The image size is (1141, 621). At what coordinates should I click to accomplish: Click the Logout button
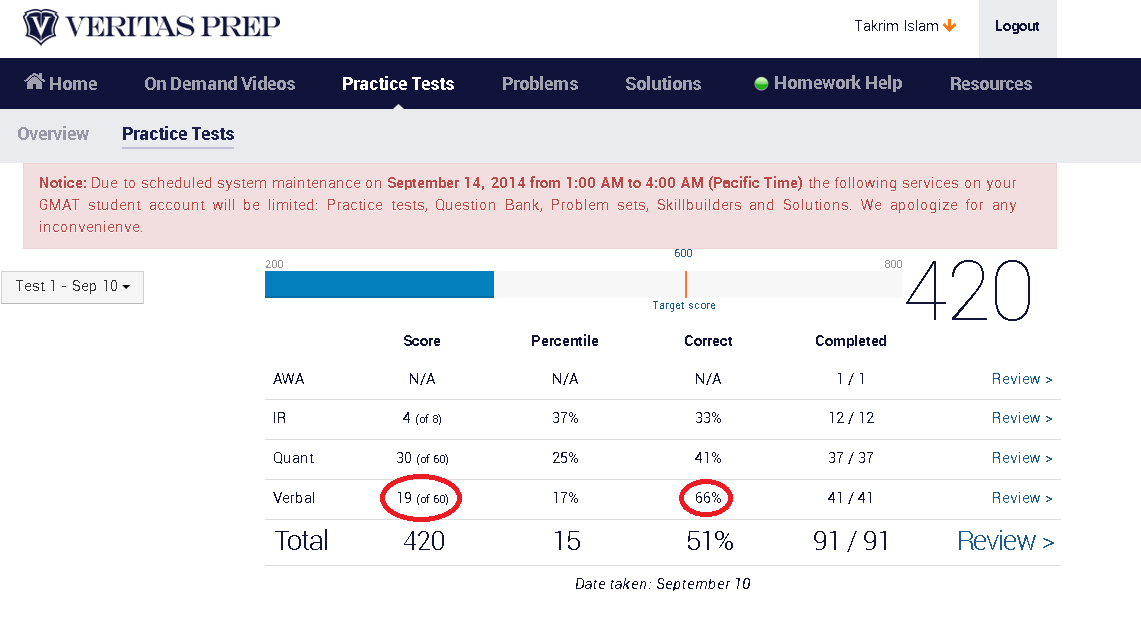point(1017,28)
